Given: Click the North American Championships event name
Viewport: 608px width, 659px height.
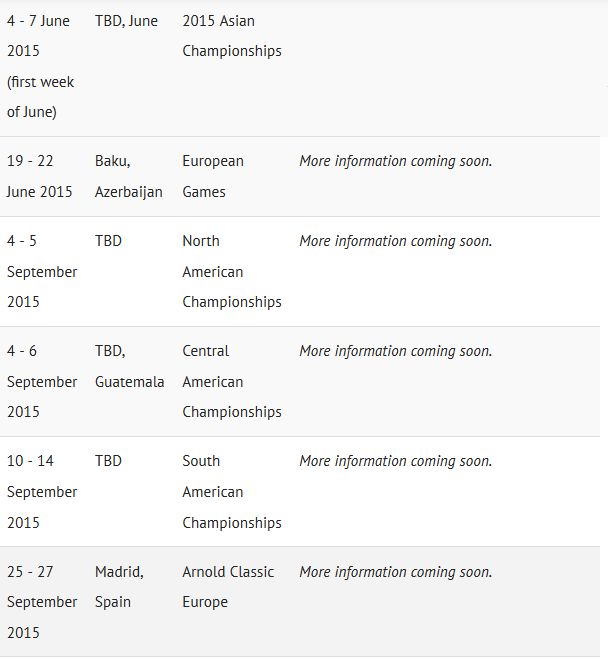Looking at the screenshot, I should click(x=231, y=271).
